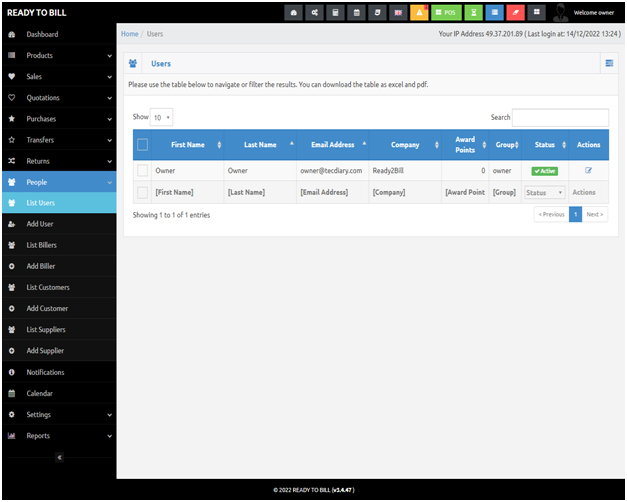Sort table by Group column
The height and width of the screenshot is (502, 627).
tap(505, 145)
